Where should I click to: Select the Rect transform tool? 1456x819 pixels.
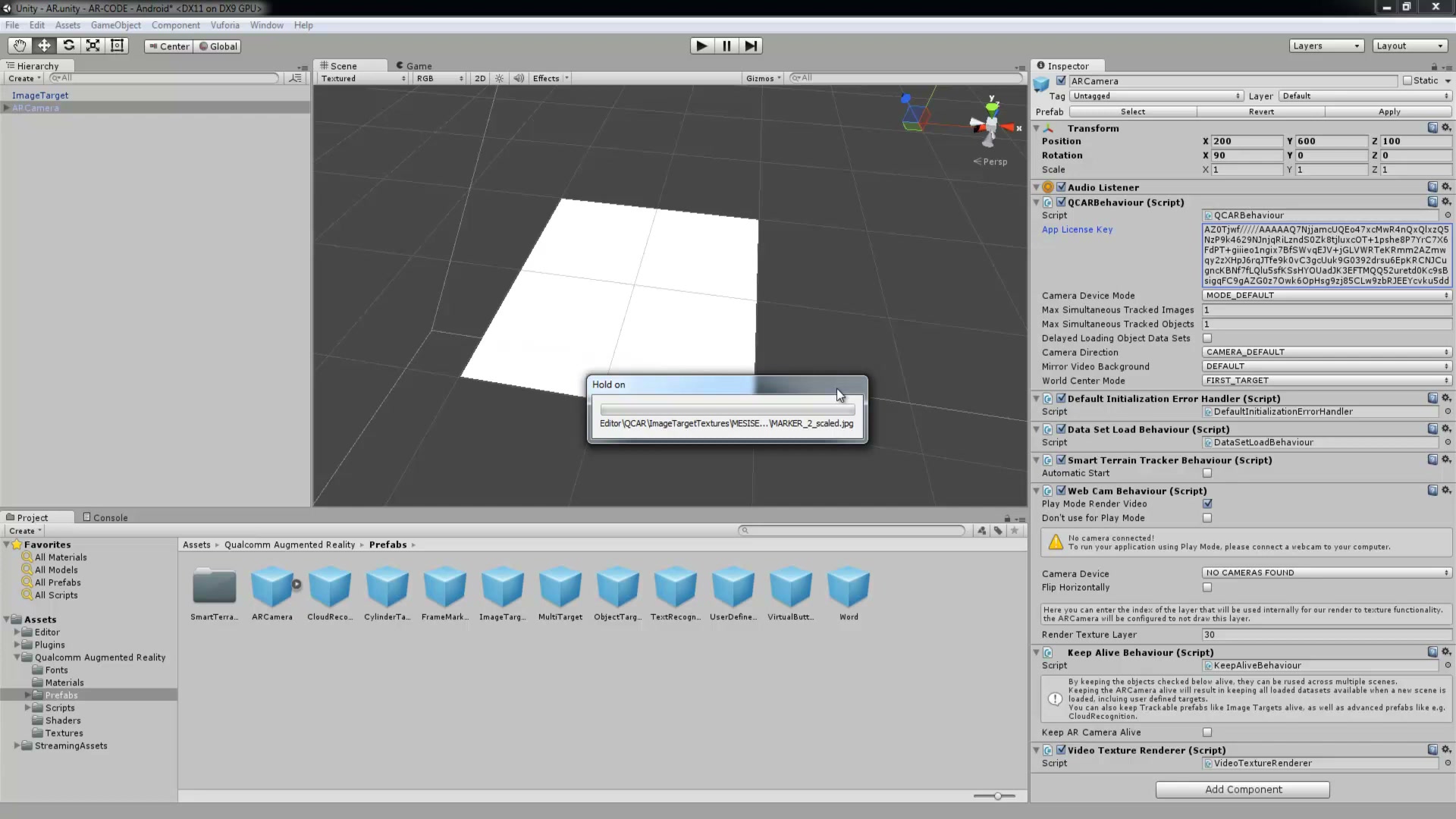point(117,45)
